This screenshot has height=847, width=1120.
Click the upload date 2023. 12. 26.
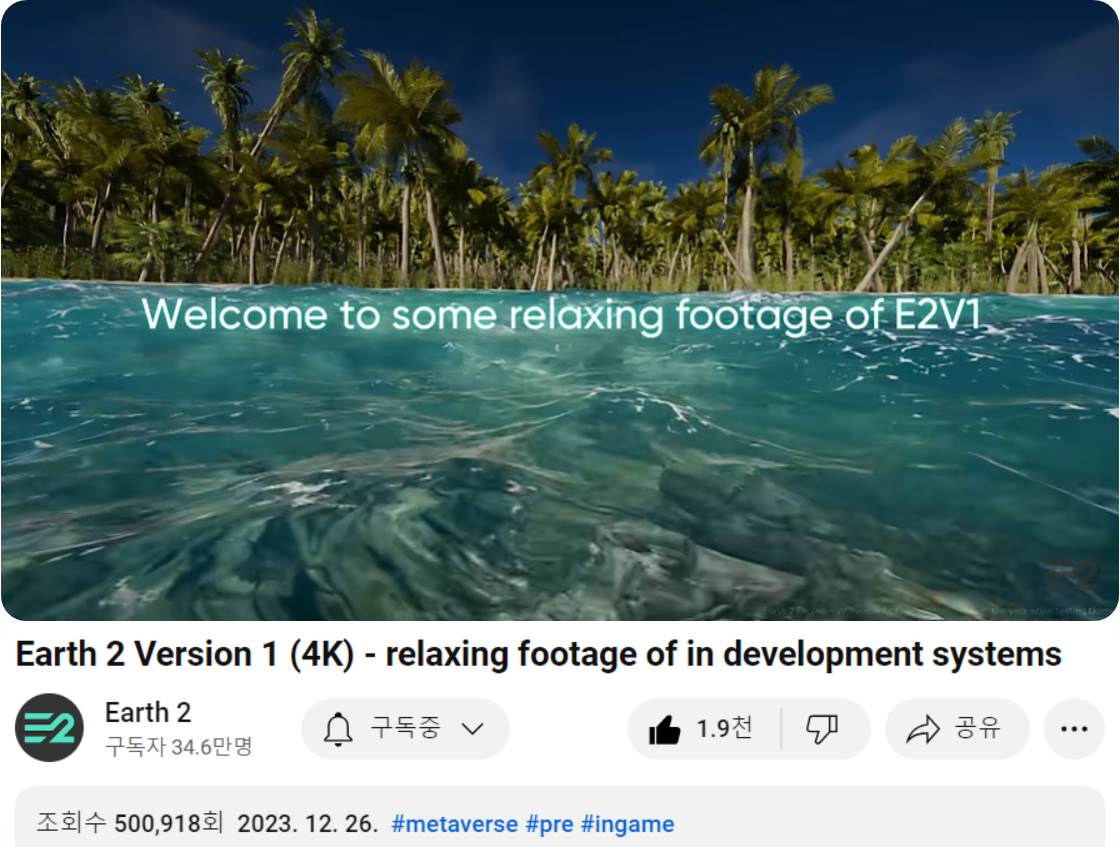tap(307, 824)
